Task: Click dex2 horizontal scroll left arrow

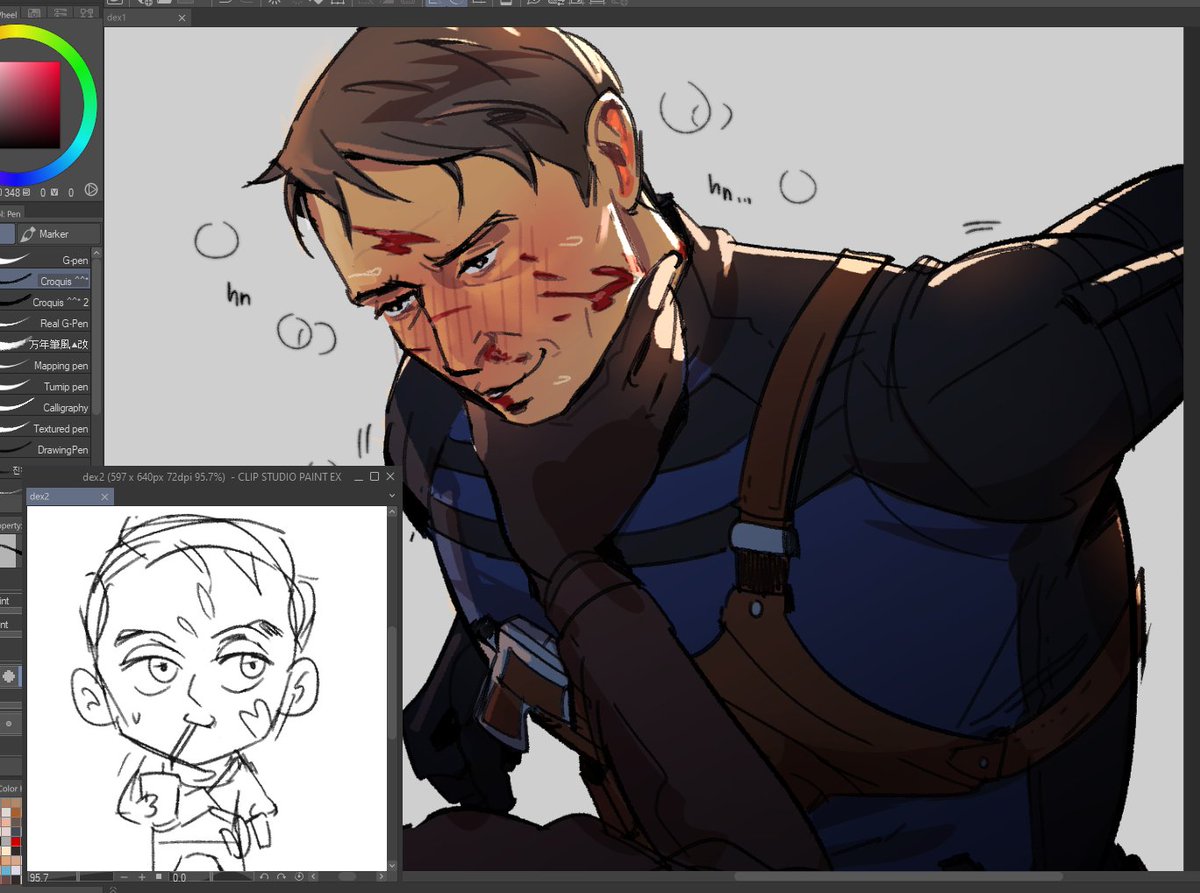Action: click(314, 877)
